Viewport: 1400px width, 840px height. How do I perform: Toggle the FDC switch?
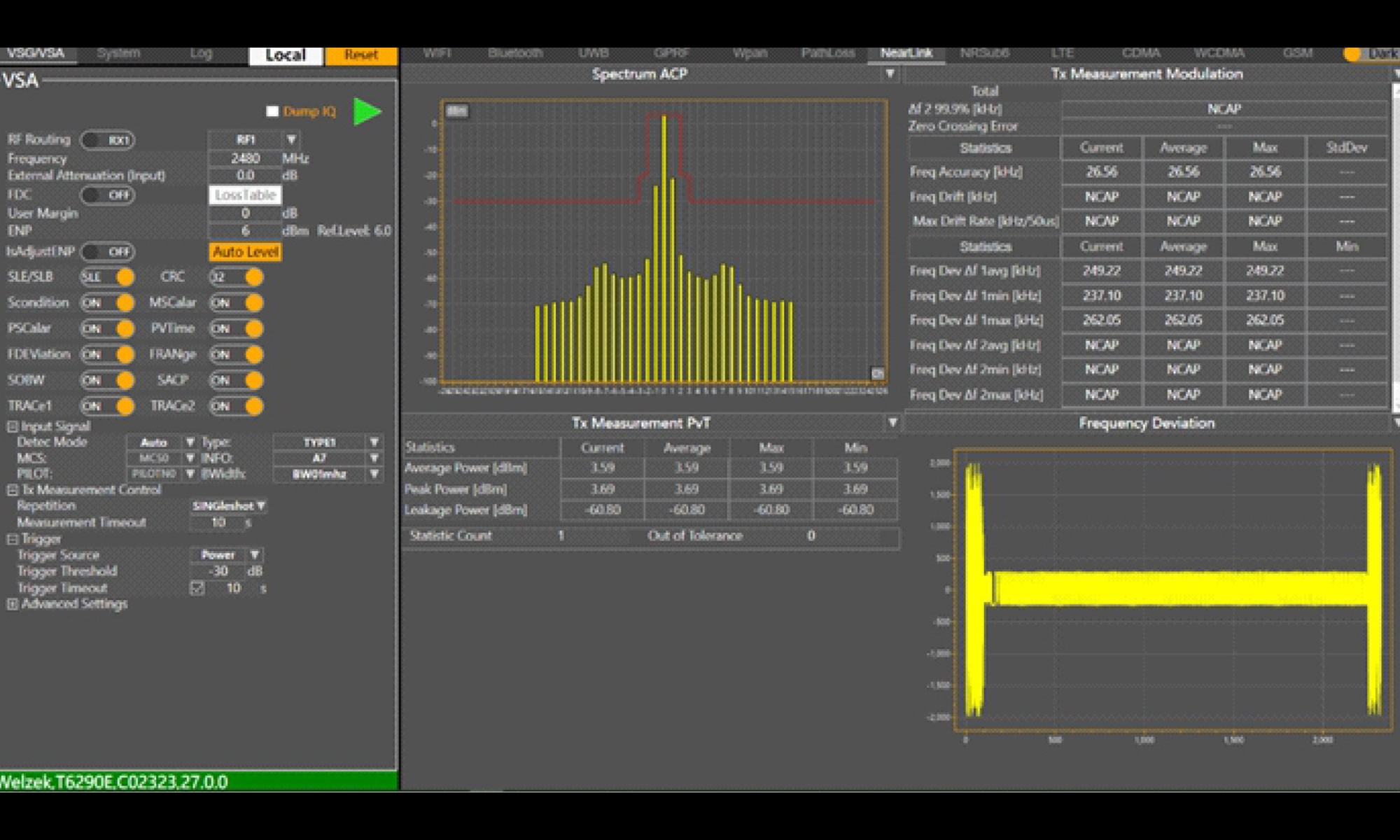[x=107, y=195]
